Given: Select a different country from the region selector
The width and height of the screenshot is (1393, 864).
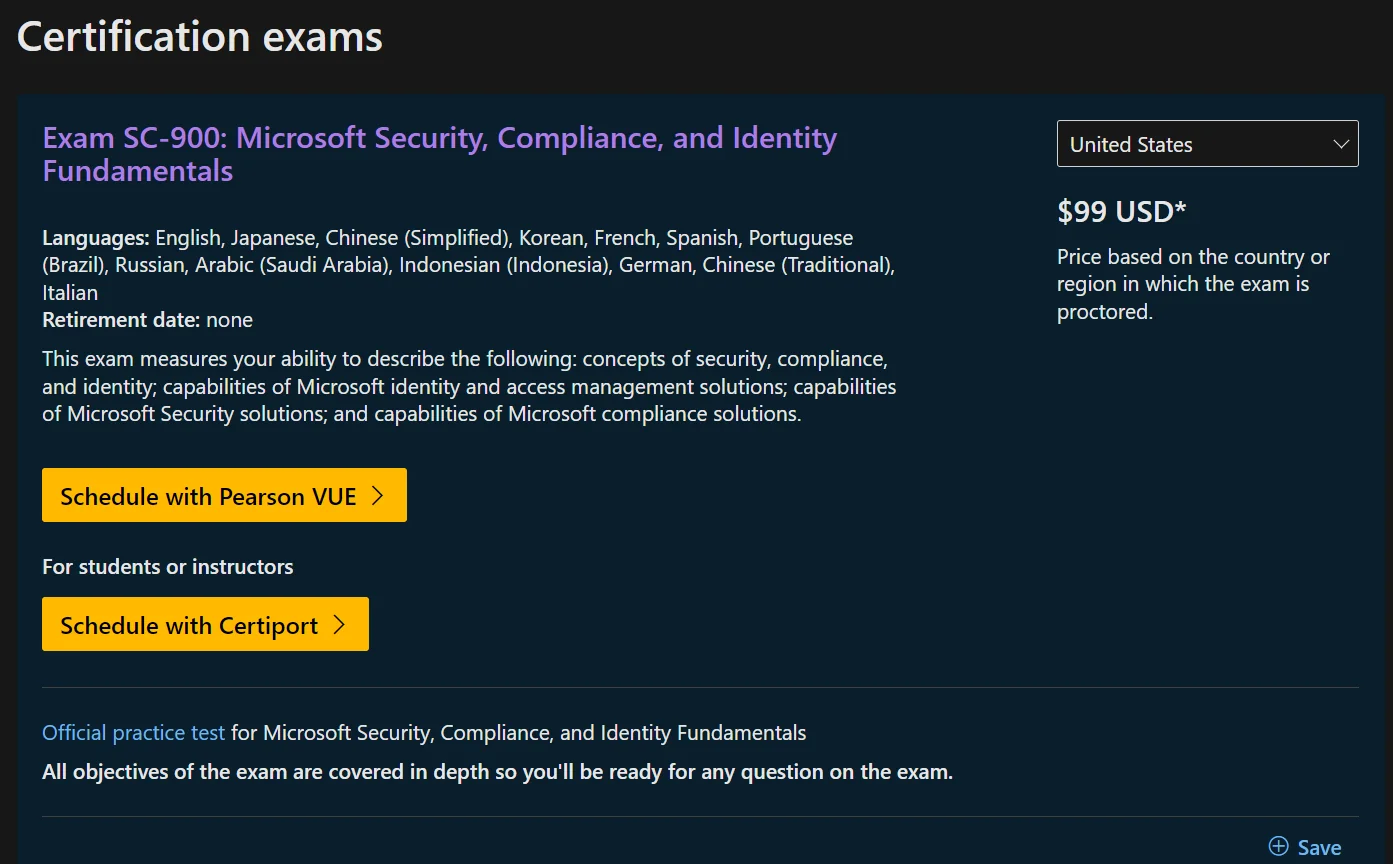Looking at the screenshot, I should (1207, 144).
